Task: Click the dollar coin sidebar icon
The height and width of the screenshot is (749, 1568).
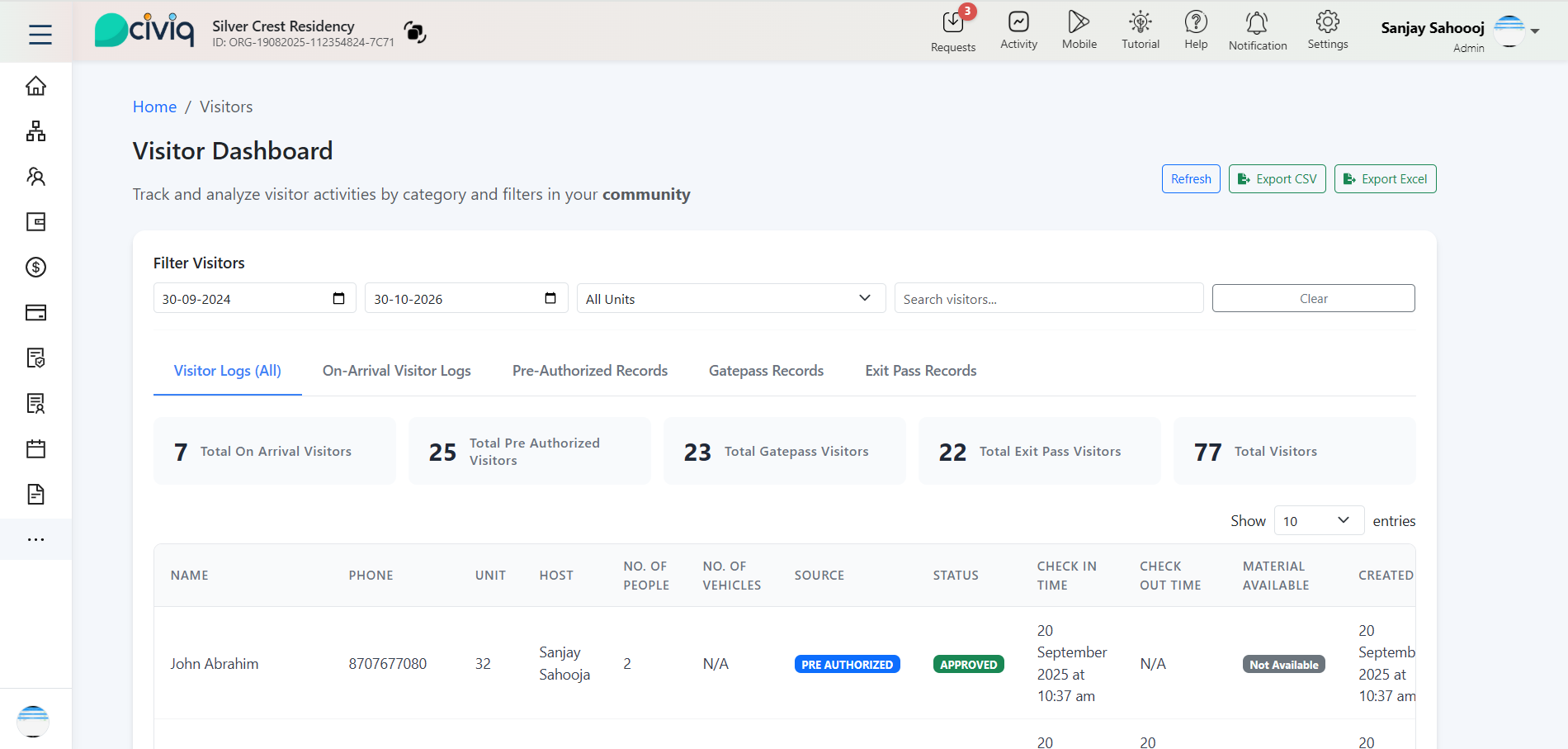Action: 35,268
